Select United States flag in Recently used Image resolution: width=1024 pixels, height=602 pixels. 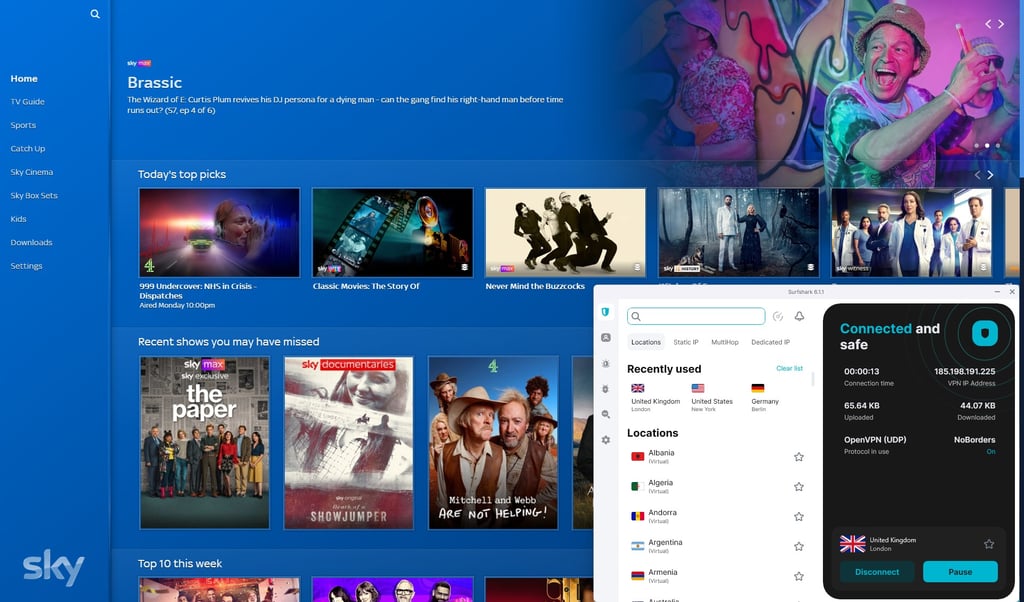tap(698, 388)
